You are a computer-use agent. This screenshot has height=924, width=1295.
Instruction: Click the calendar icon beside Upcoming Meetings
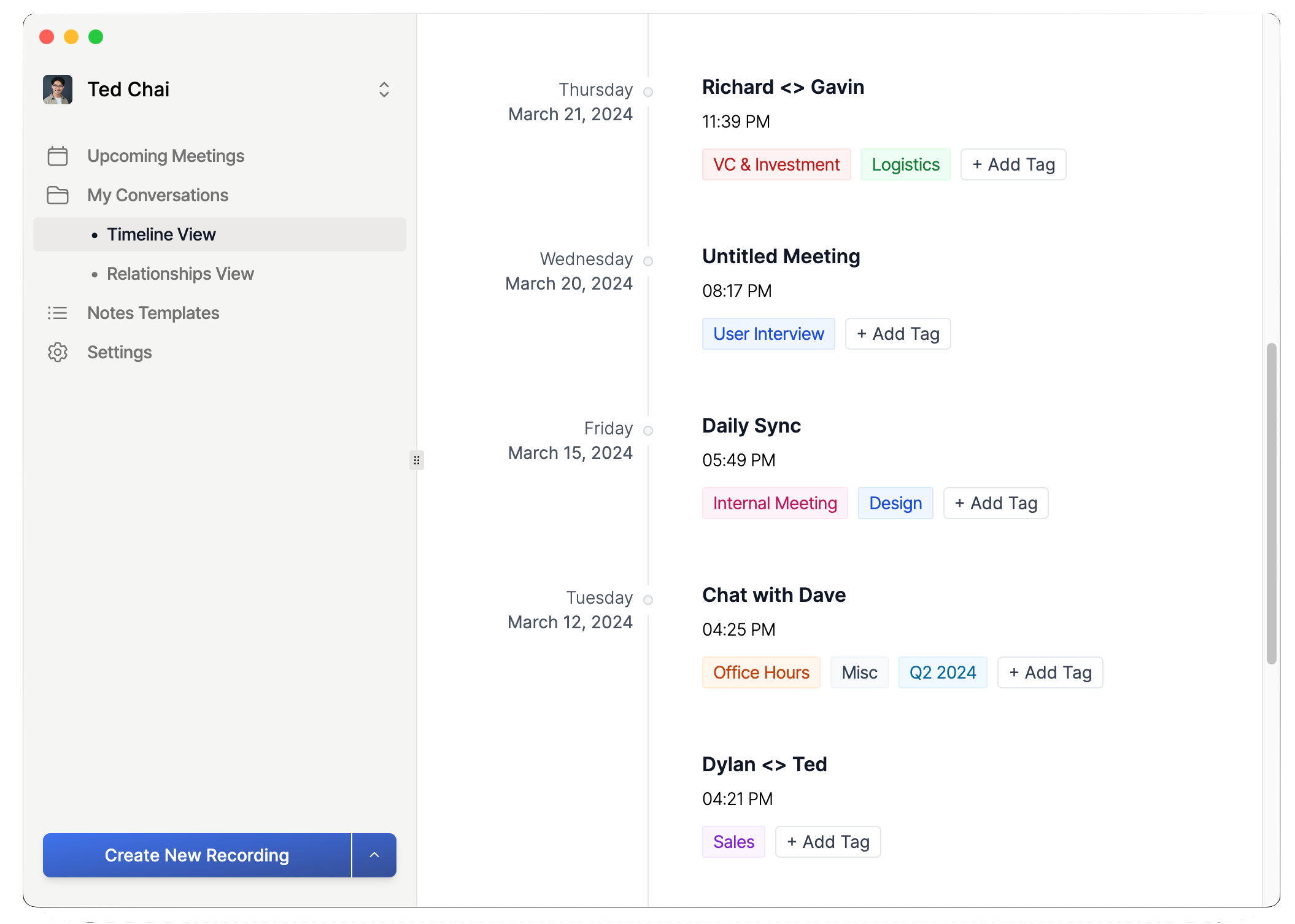(57, 156)
